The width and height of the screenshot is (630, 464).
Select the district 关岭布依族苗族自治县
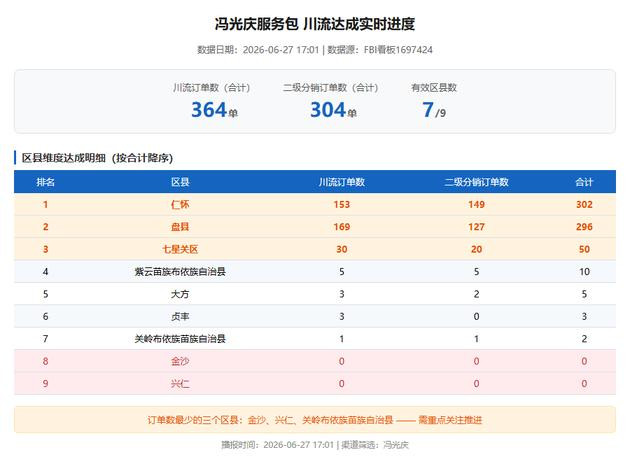pos(180,339)
